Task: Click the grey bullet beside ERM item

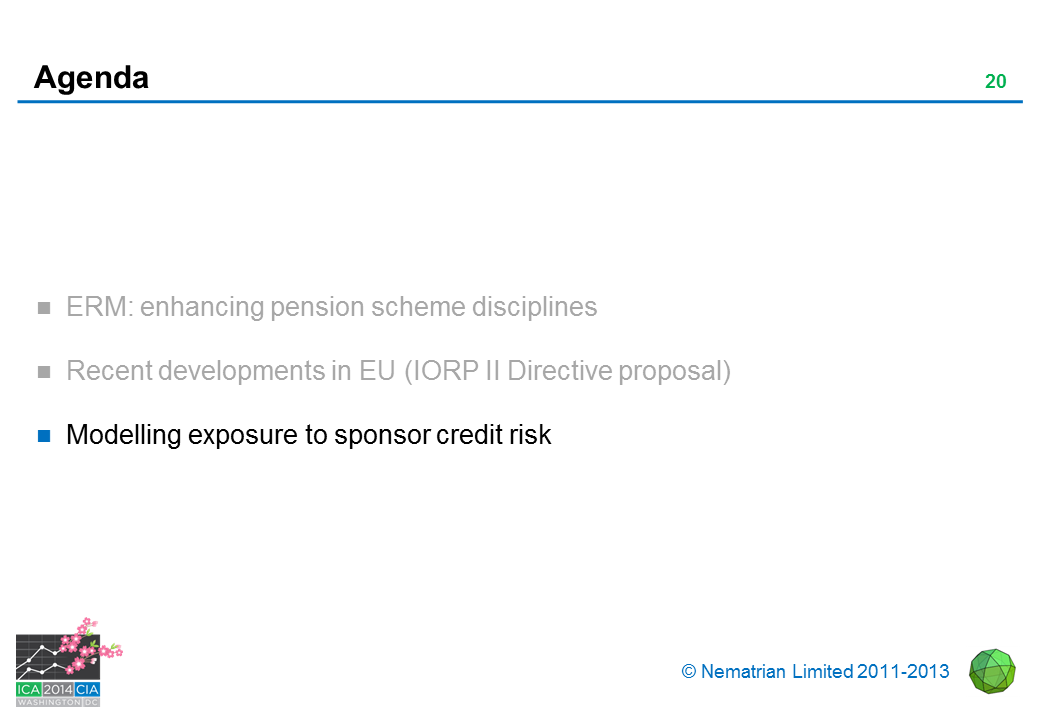Action: tap(44, 308)
